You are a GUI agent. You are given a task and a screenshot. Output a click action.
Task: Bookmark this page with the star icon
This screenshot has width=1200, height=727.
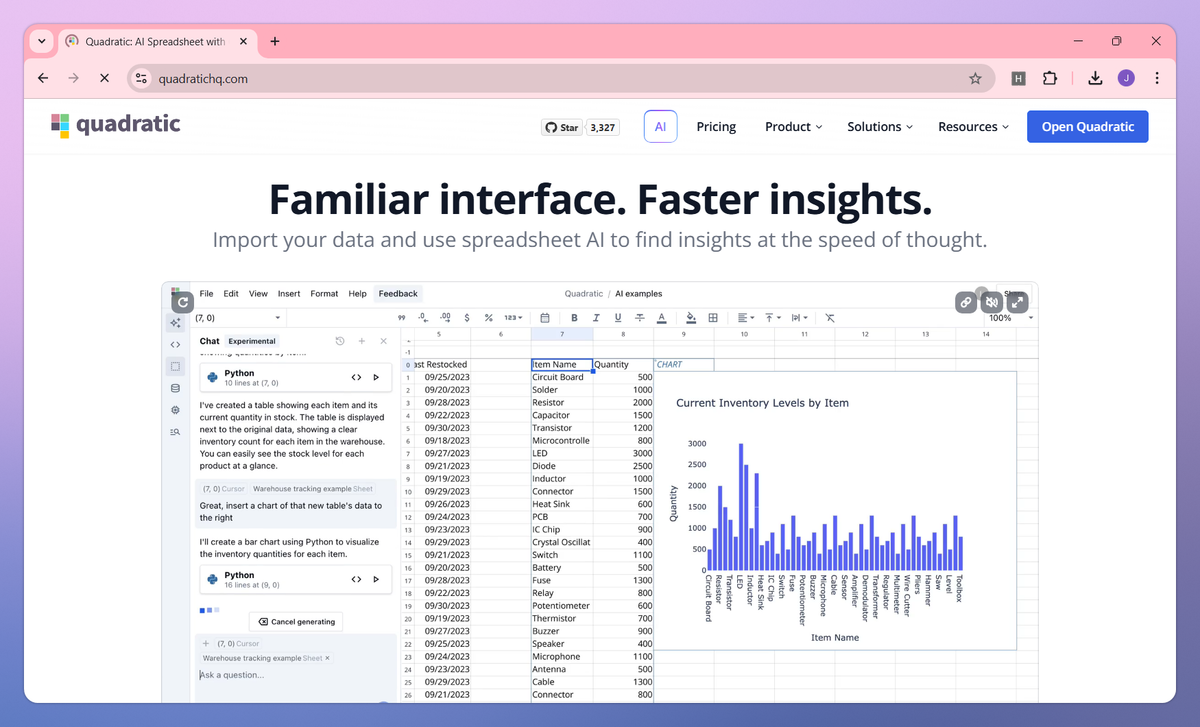tap(975, 78)
